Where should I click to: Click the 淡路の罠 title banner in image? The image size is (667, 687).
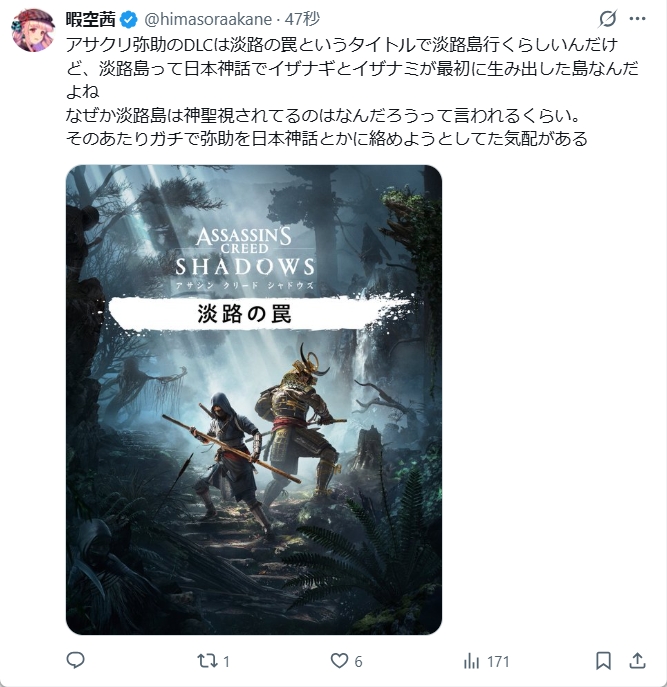(x=244, y=314)
